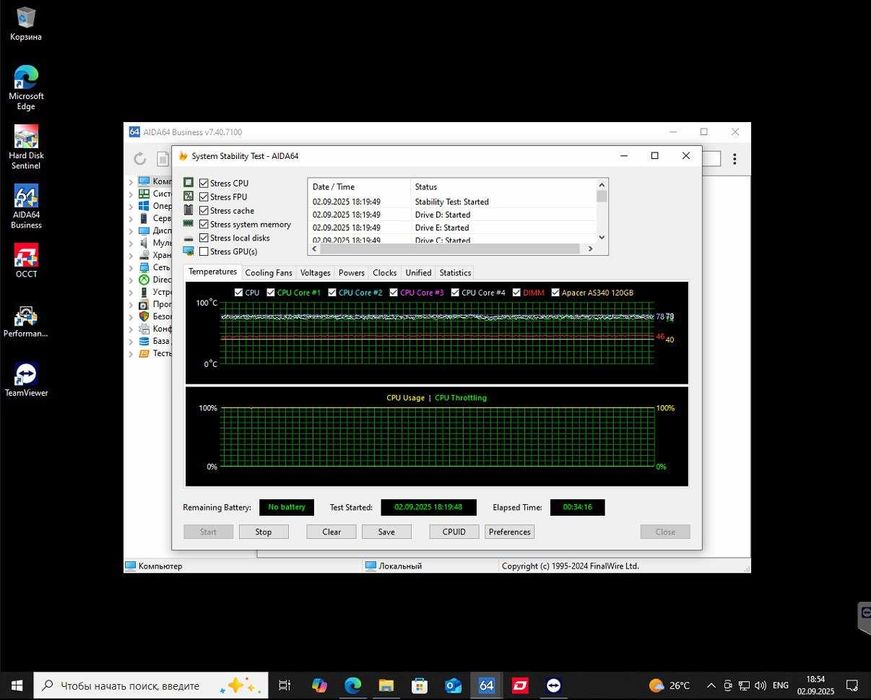The image size is (871, 700).
Task: Launch the OCCT desktop shortcut
Action: pyautogui.click(x=26, y=260)
